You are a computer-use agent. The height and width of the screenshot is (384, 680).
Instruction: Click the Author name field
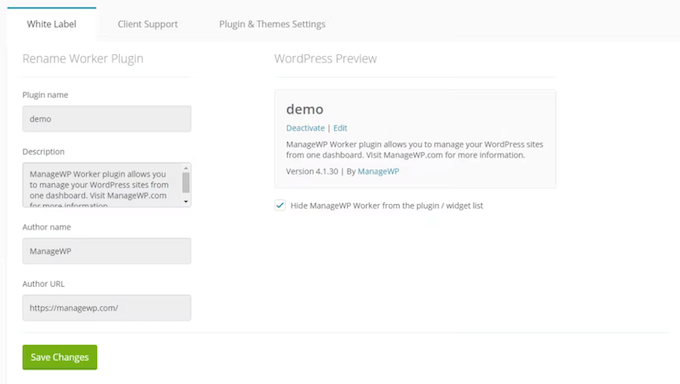point(107,251)
